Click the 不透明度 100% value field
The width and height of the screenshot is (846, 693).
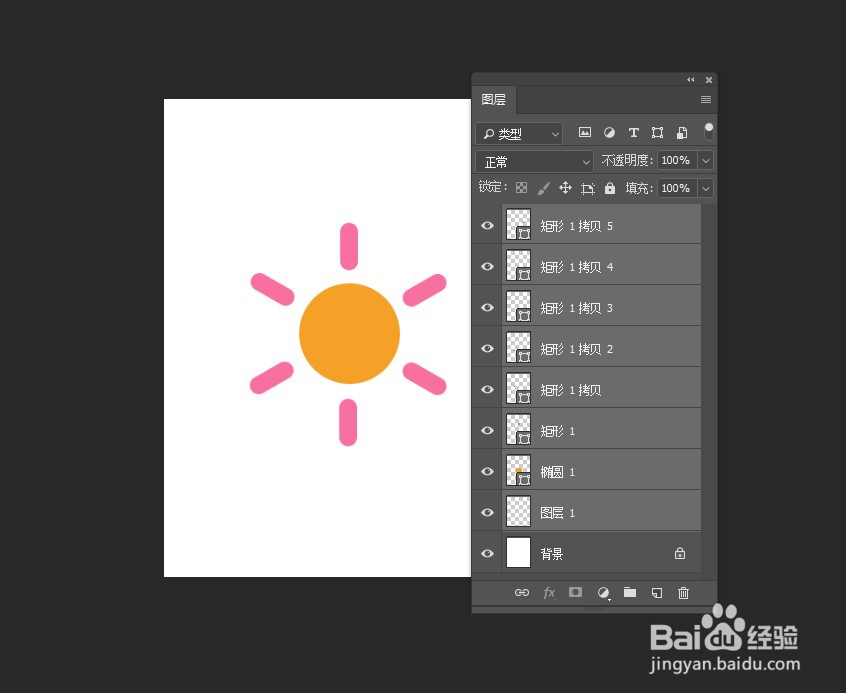[677, 160]
